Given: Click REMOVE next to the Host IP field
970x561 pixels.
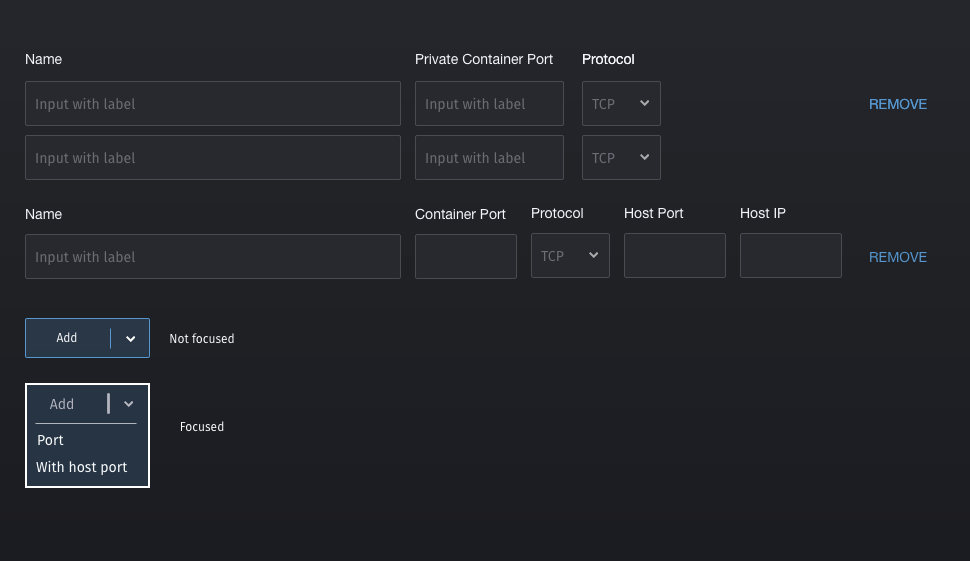Looking at the screenshot, I should (x=897, y=257).
